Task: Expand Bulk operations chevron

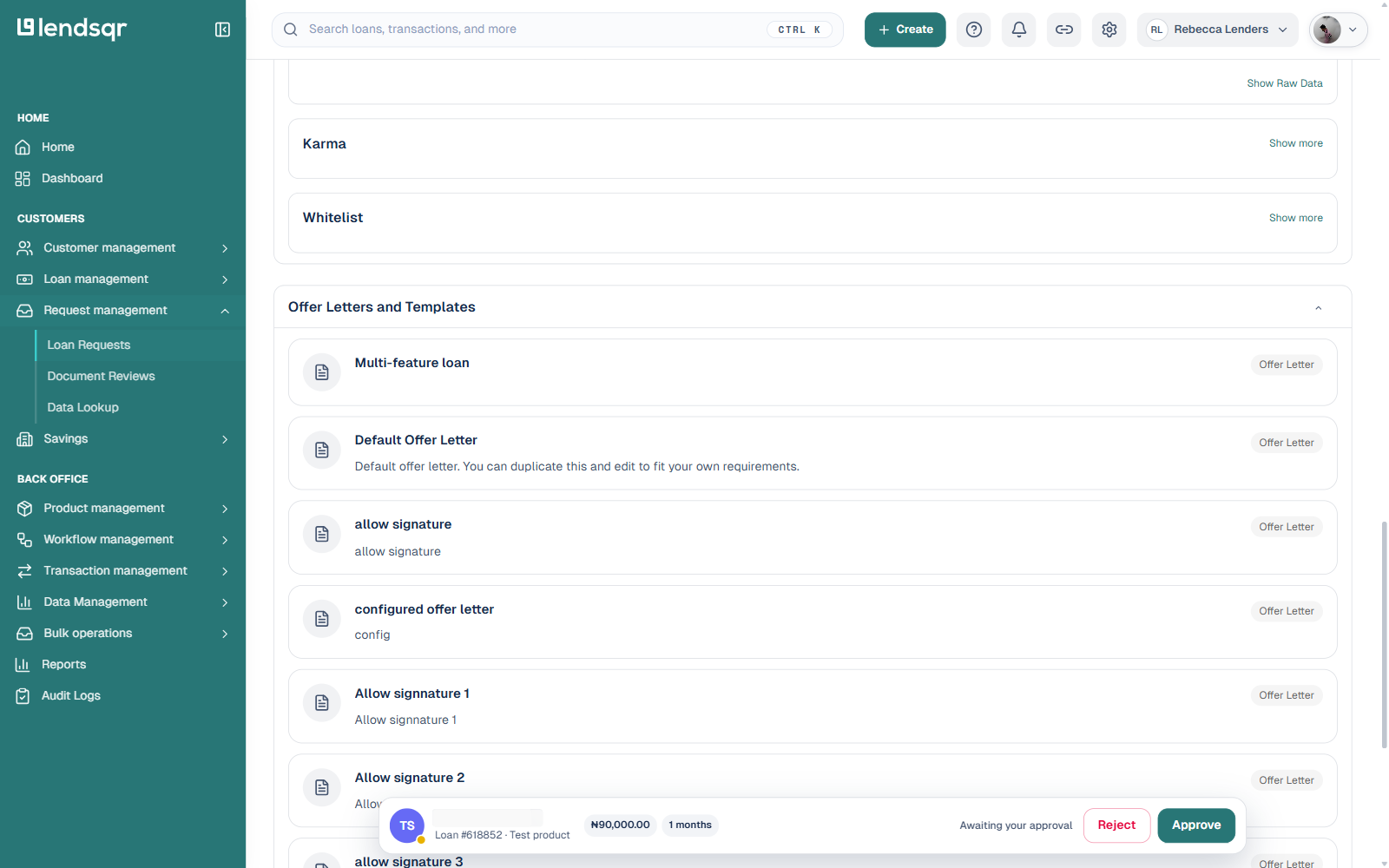Action: [x=225, y=634]
